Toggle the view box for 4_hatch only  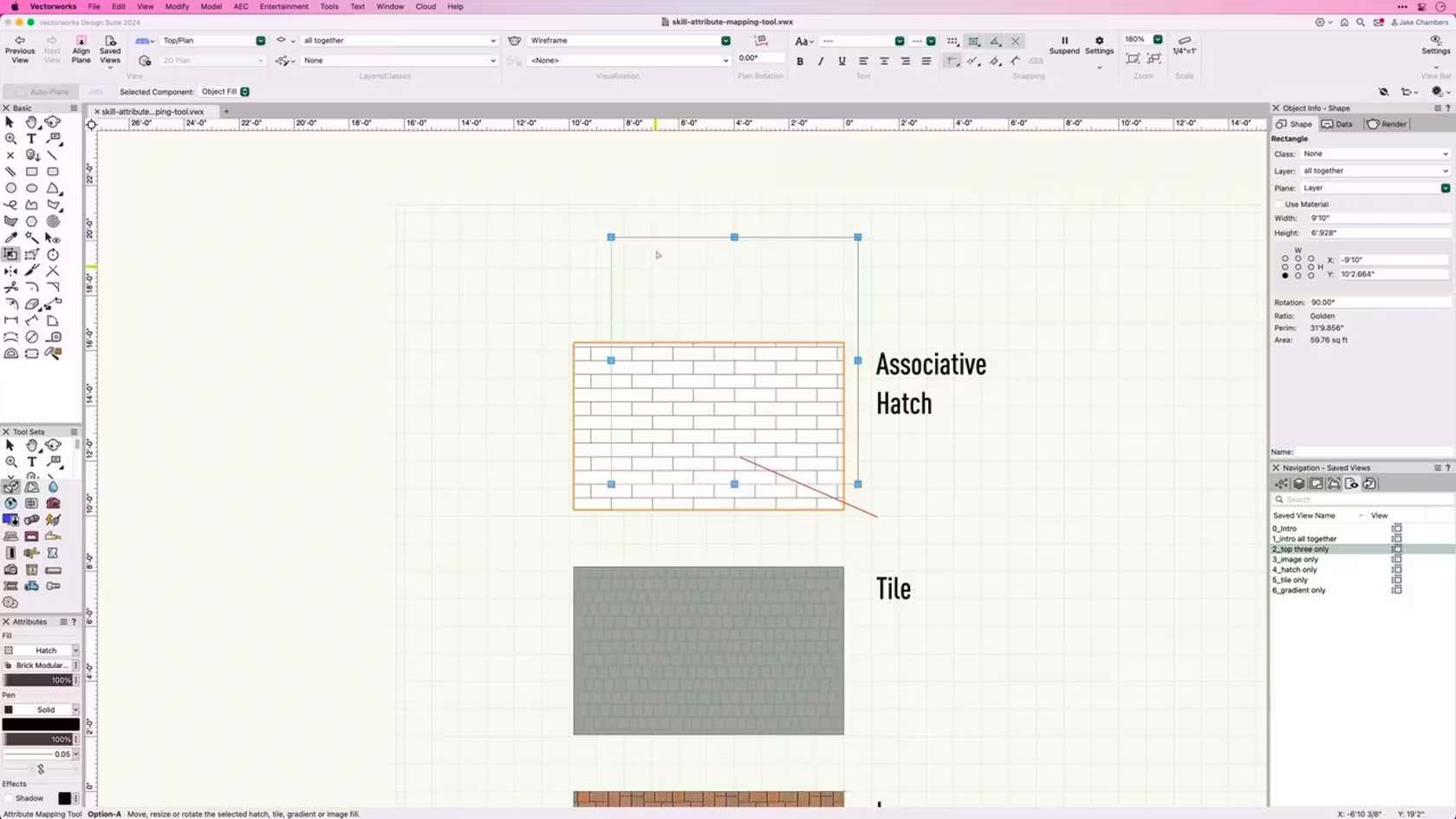1396,570
